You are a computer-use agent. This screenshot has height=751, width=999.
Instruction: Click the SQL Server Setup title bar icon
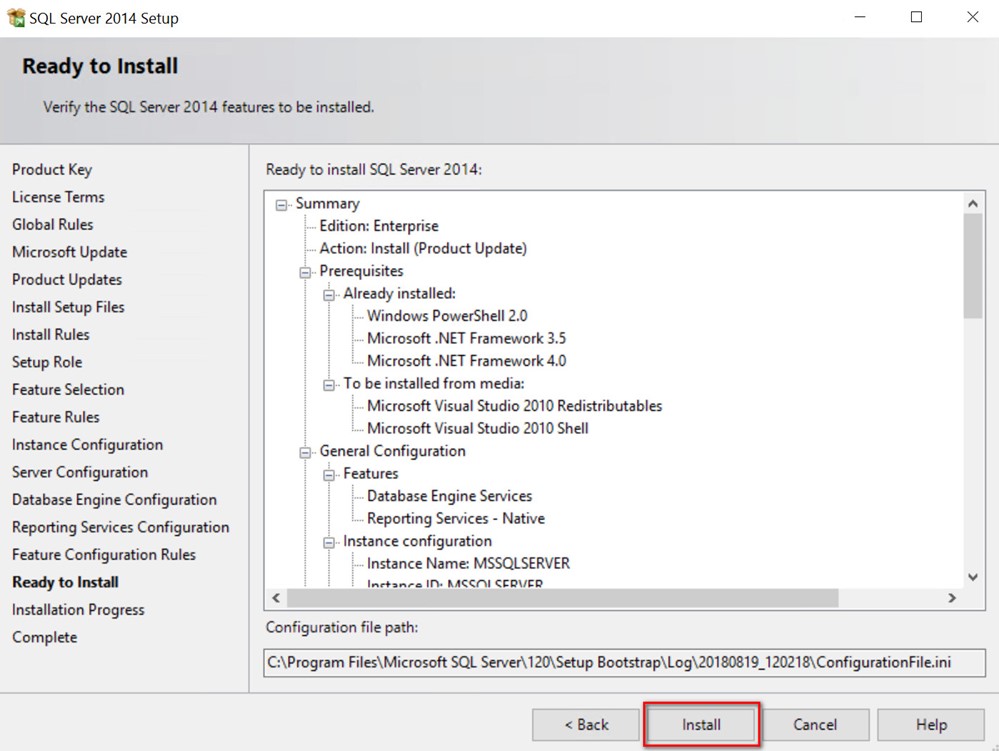[x=16, y=17]
